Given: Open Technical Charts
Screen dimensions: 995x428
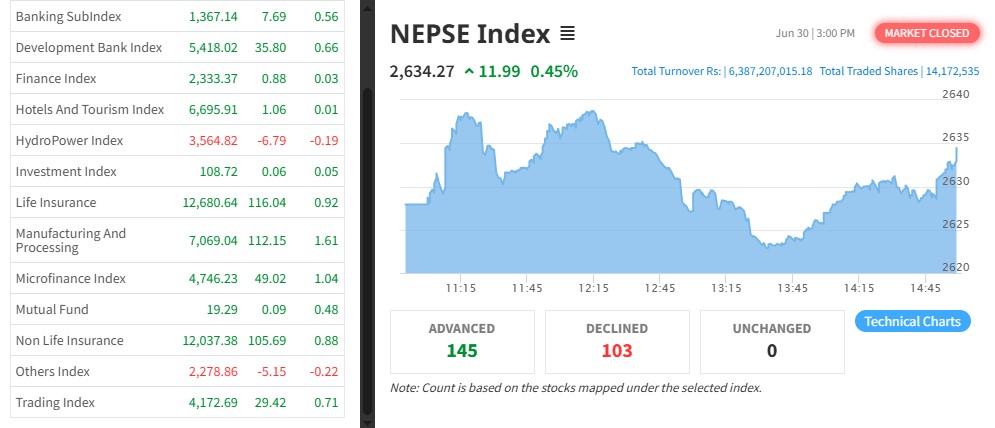Looking at the screenshot, I should pyautogui.click(x=912, y=321).
